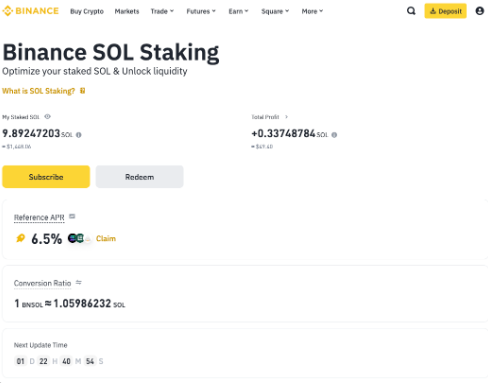Toggle the eye icon hiding My Staked SOL
The image size is (488, 383).
point(47,116)
